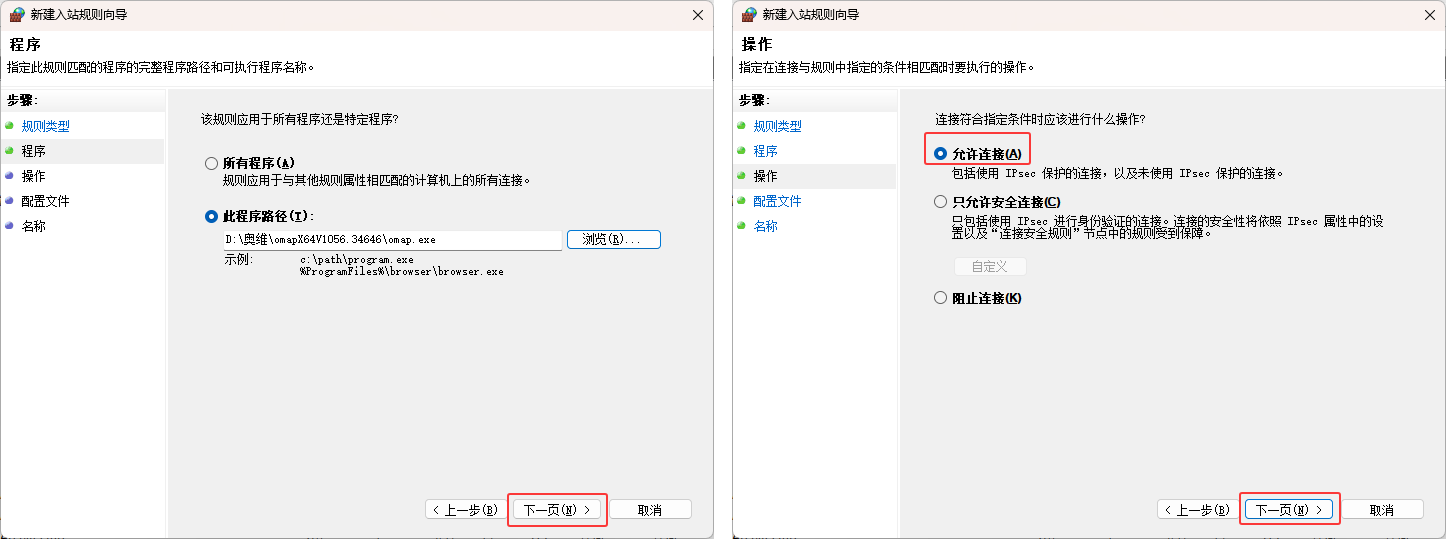Select 允许连接 radio button
The height and width of the screenshot is (541, 1446).
940,154
